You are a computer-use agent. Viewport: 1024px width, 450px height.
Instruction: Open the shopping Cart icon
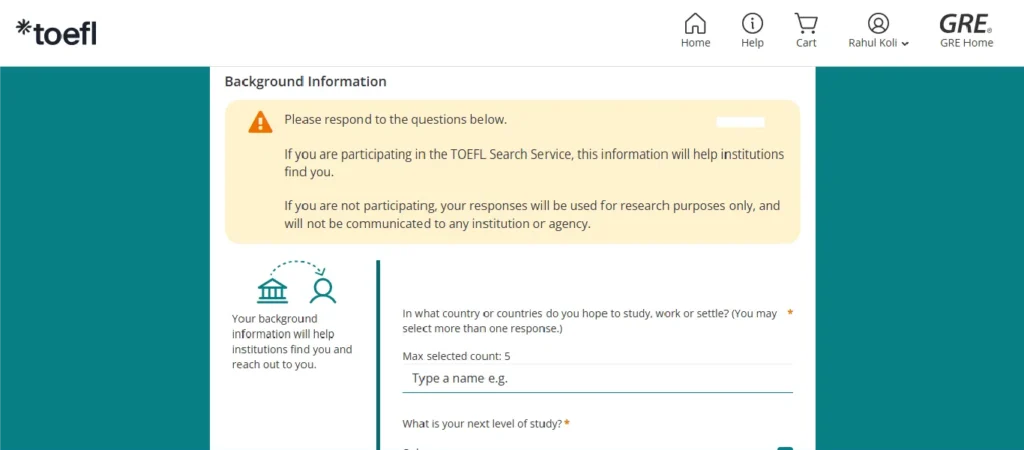tap(806, 23)
